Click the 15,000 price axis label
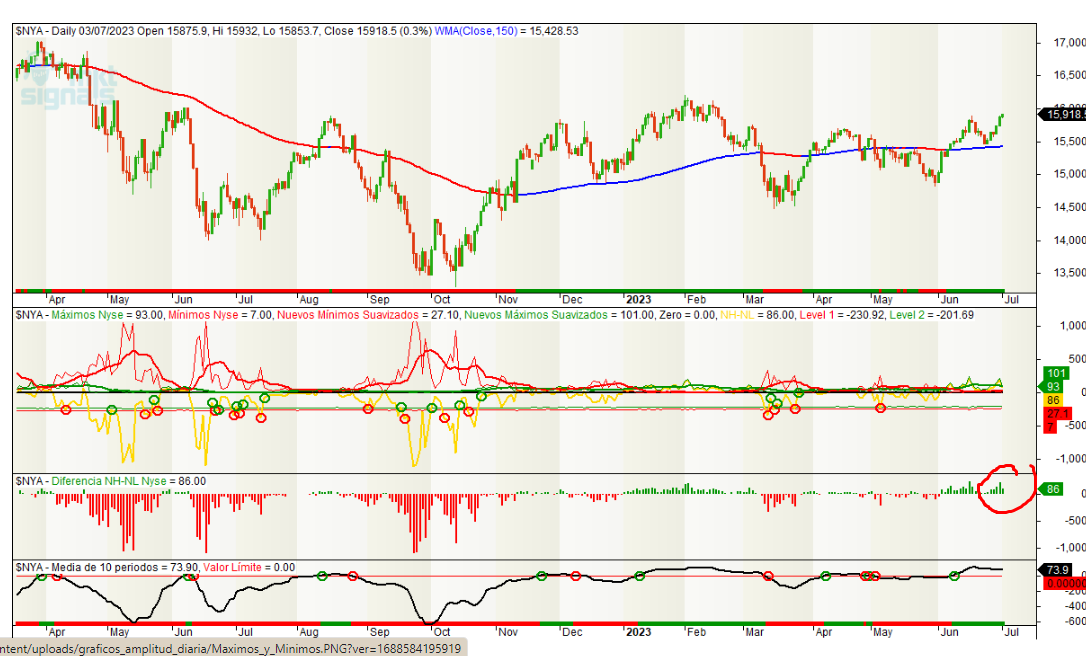Viewport: 1086px width, 656px height. click(x=1069, y=175)
